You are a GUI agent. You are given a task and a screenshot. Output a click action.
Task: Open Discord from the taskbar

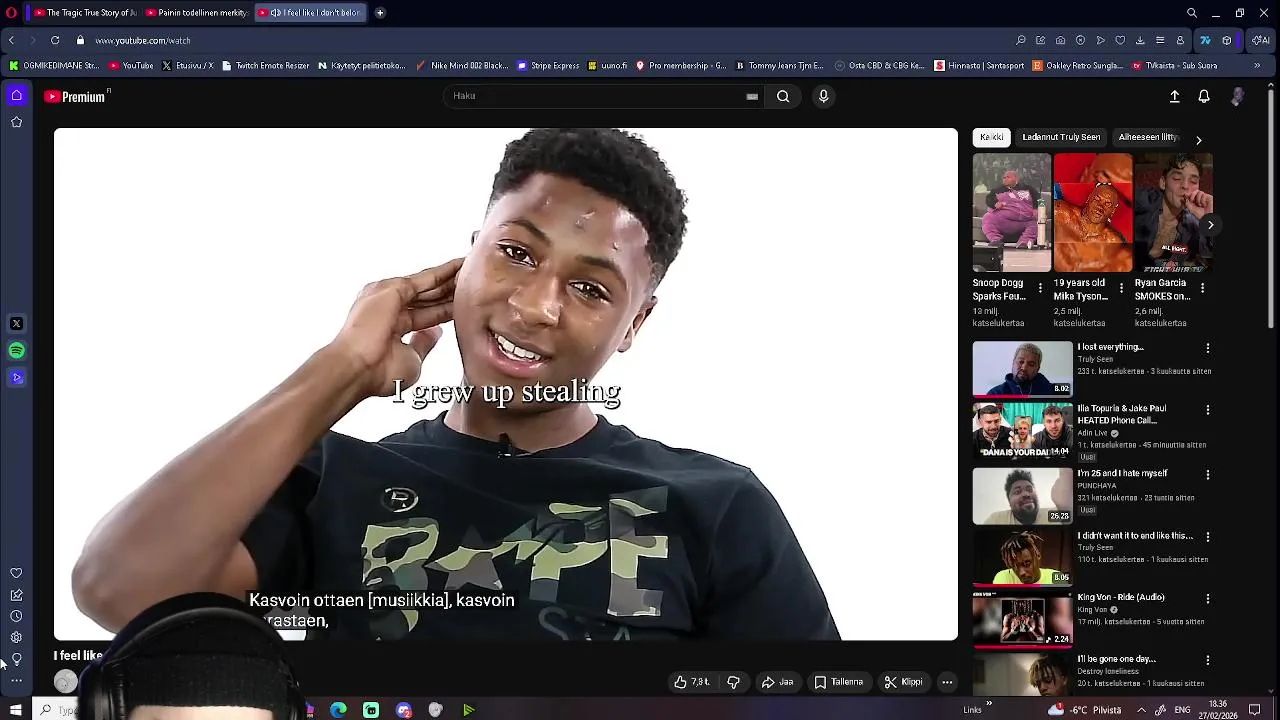coord(404,710)
